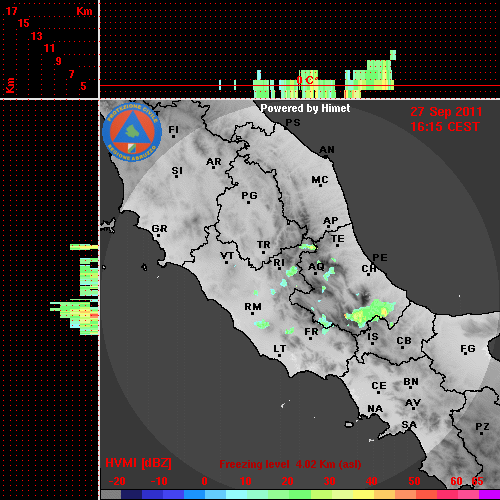Screen dimensions: 500x500
Task: Click the 0 dBZ scale label
Action: [x=204, y=481]
